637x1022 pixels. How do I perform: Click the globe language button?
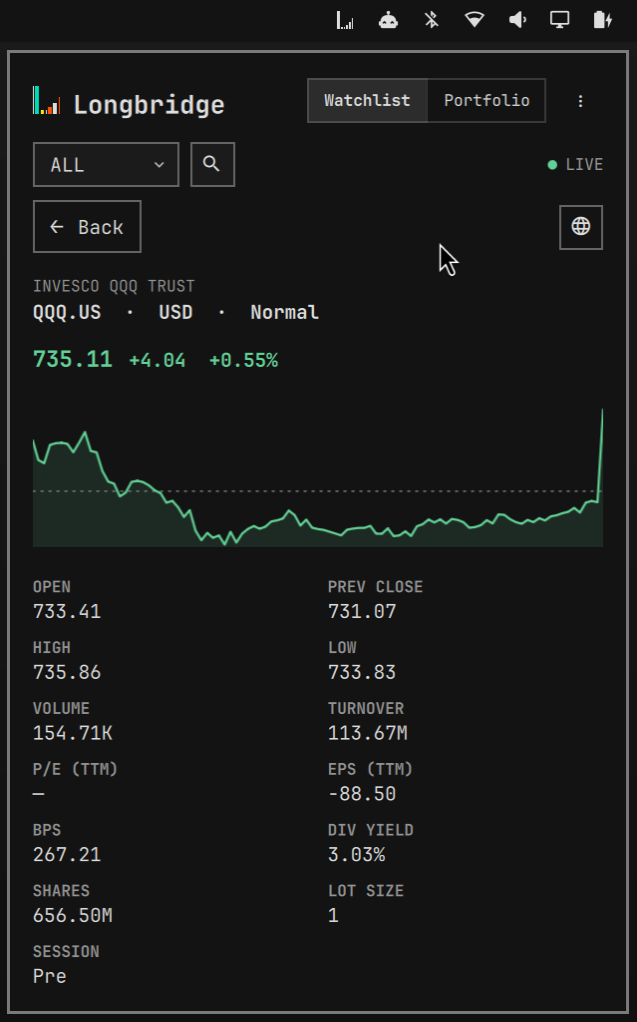click(580, 227)
